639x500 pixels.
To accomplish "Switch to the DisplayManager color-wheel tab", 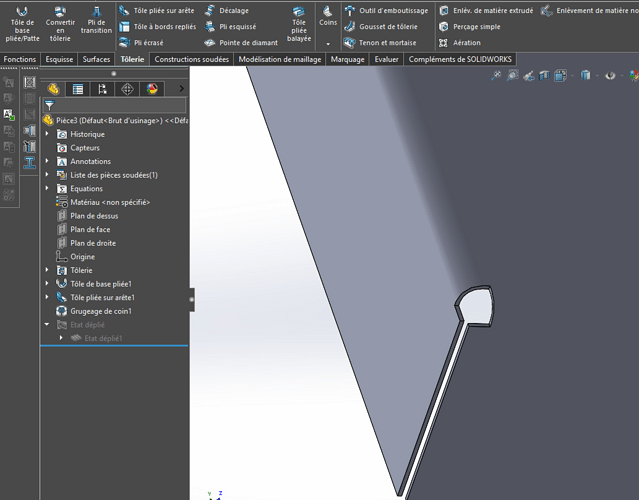I will click(152, 89).
